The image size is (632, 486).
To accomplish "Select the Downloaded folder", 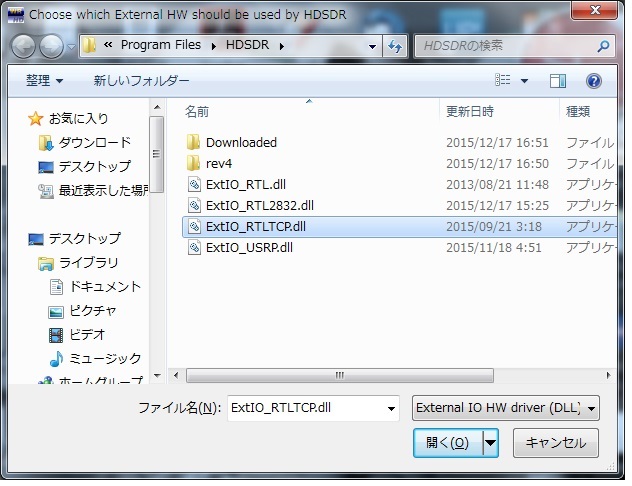I will coord(399,142).
